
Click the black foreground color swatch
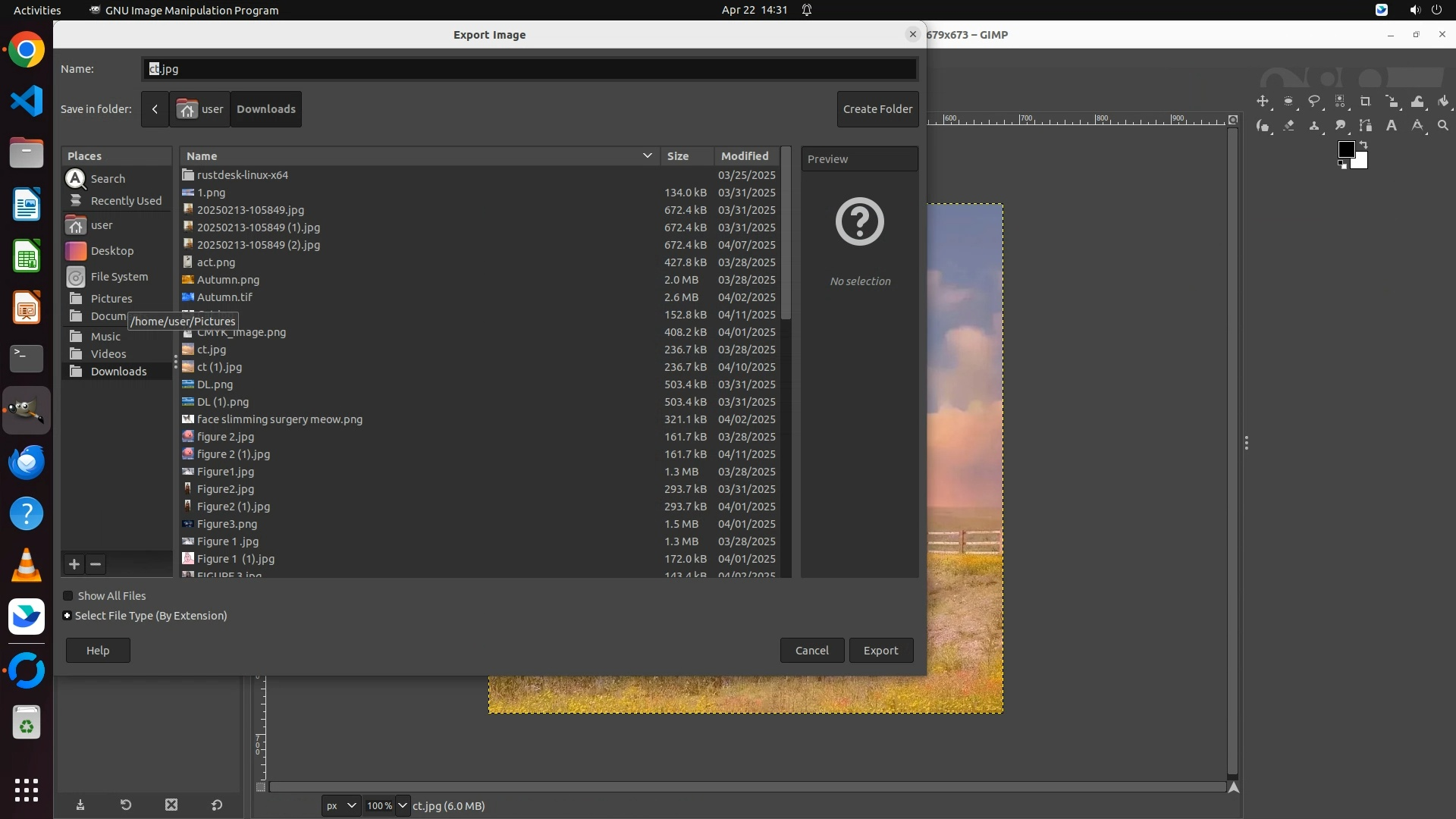point(1345,149)
